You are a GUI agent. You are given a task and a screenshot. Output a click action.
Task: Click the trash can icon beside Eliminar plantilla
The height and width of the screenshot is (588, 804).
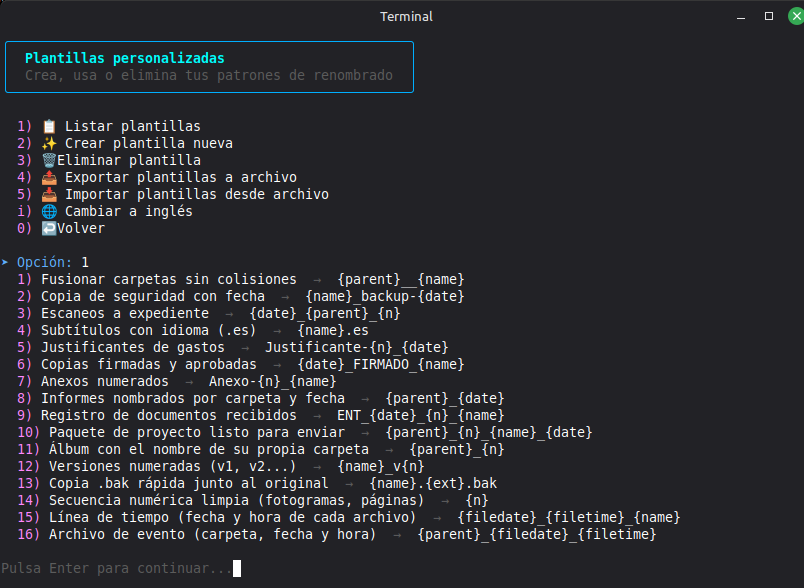coord(49,160)
